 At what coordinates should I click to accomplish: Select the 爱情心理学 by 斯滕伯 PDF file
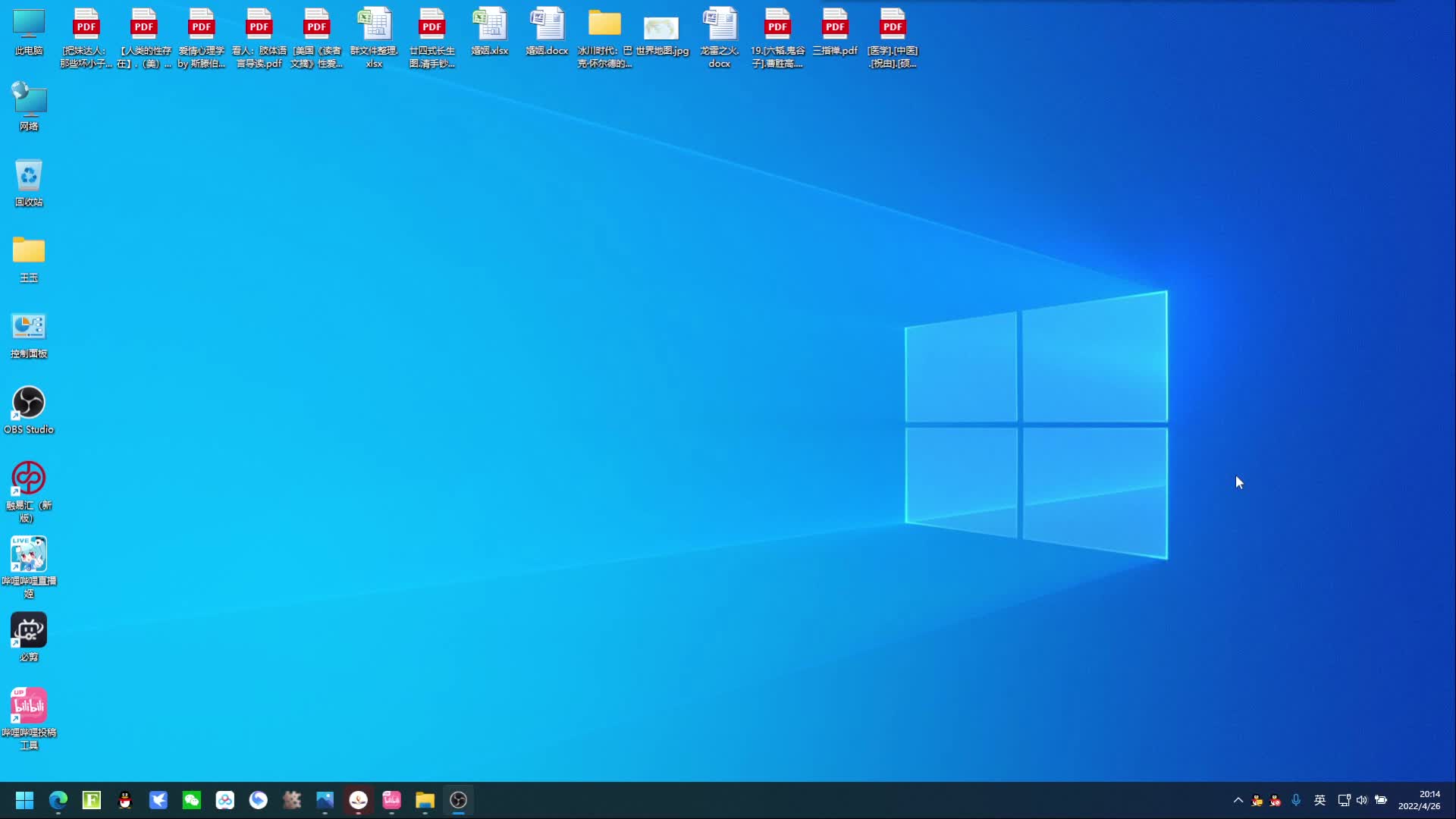click(202, 38)
